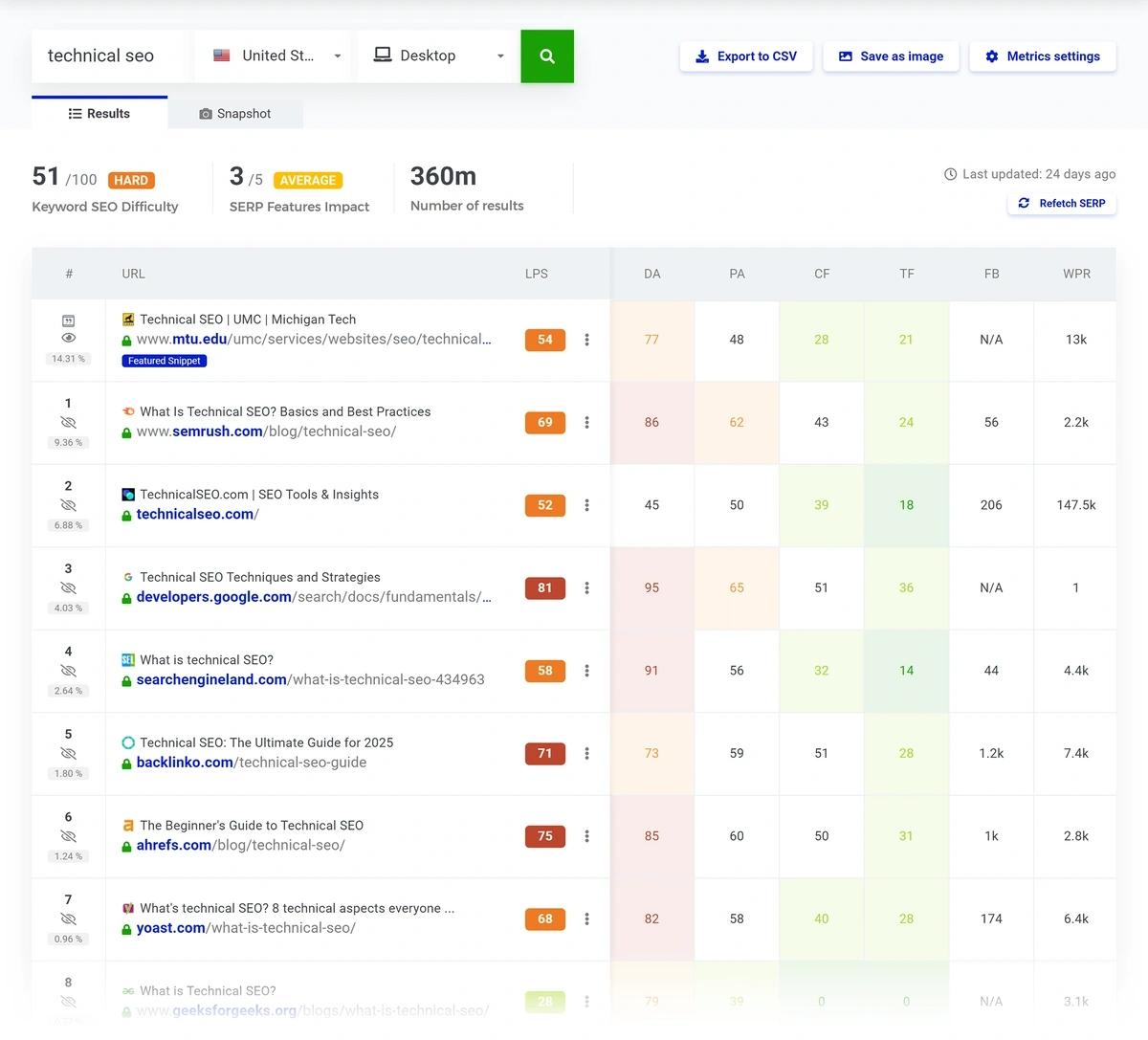
Task: Click Export to CSV button
Action: pyautogui.click(x=746, y=56)
